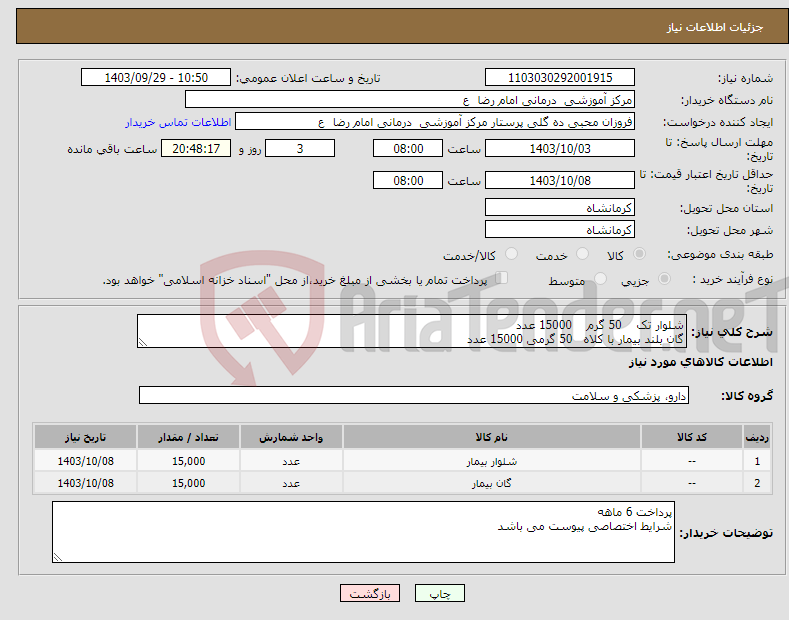Click the row number 2 cell
Viewport: 789px width, 620px height.
coord(757,483)
